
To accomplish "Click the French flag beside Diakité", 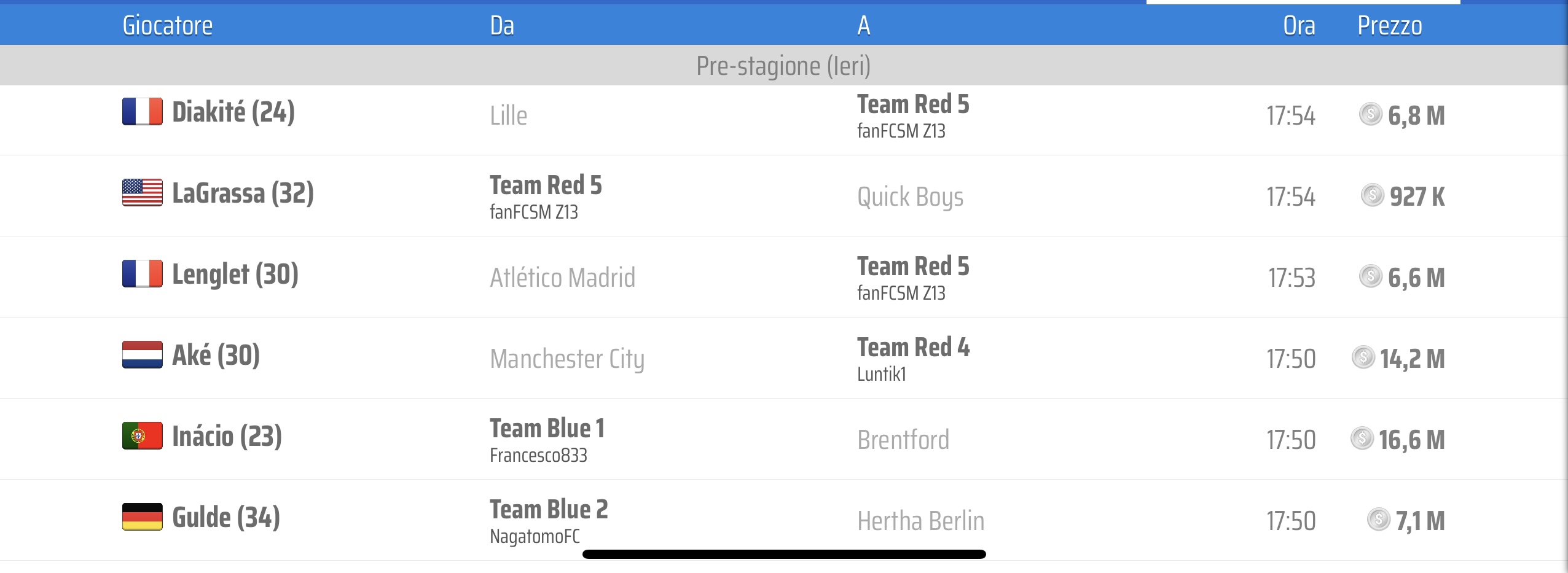I will click(x=142, y=112).
